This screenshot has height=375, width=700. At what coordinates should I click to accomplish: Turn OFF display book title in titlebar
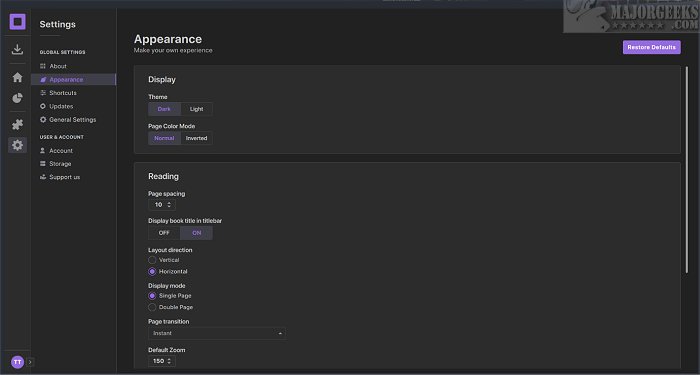click(x=164, y=233)
